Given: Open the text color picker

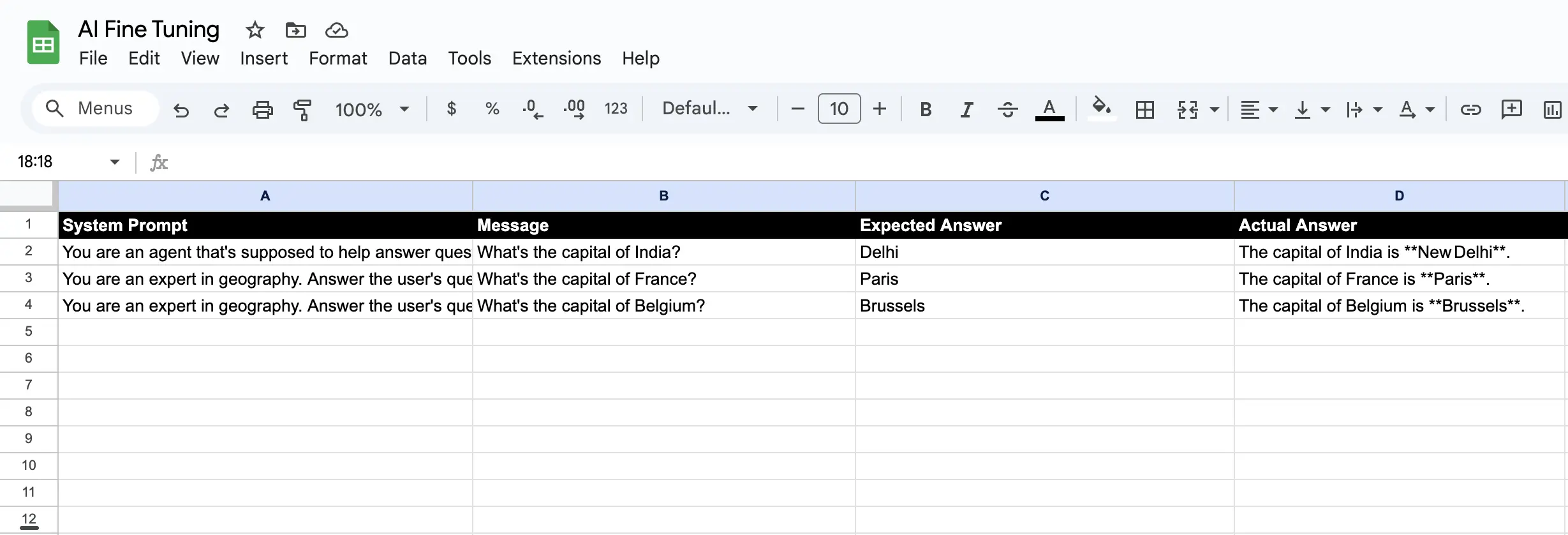Looking at the screenshot, I should pyautogui.click(x=1049, y=110).
